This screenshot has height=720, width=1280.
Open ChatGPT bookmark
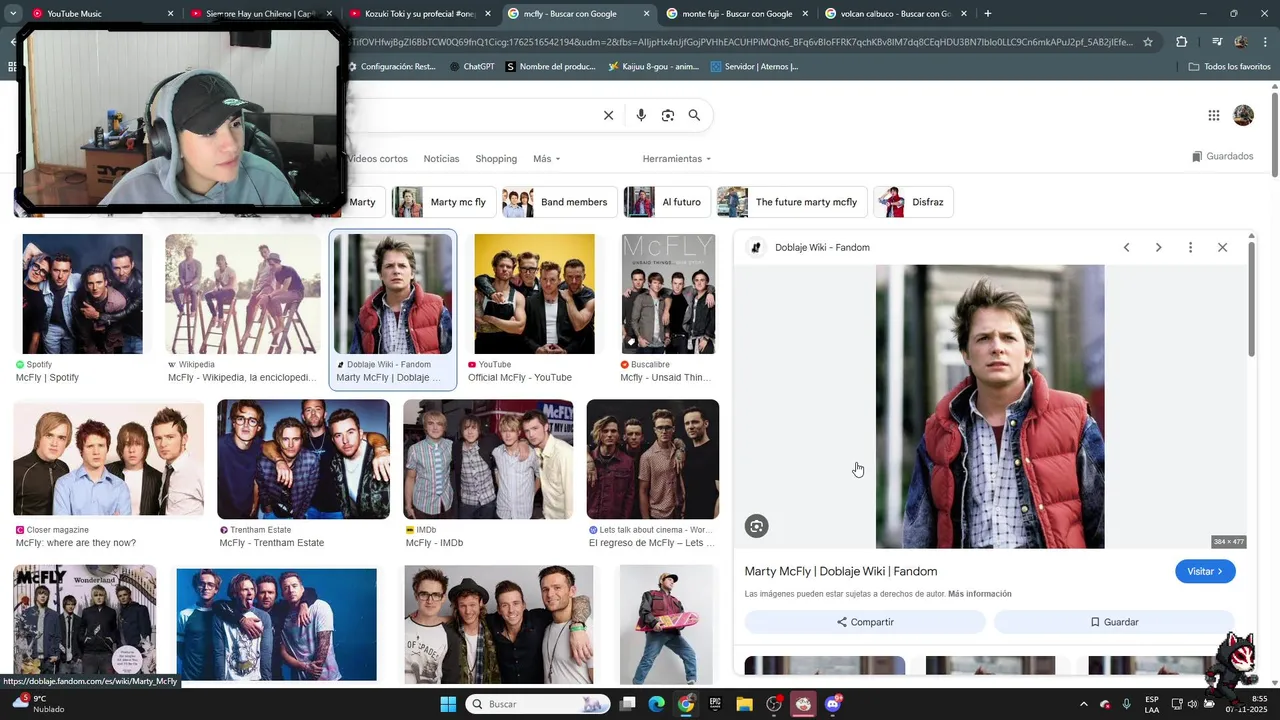coord(472,67)
